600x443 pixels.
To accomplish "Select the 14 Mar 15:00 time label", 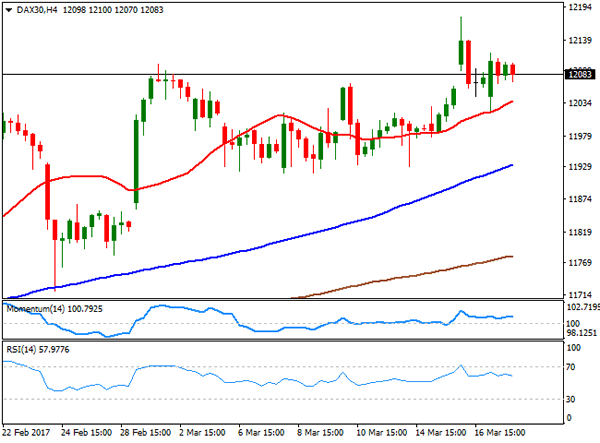I will click(441, 433).
